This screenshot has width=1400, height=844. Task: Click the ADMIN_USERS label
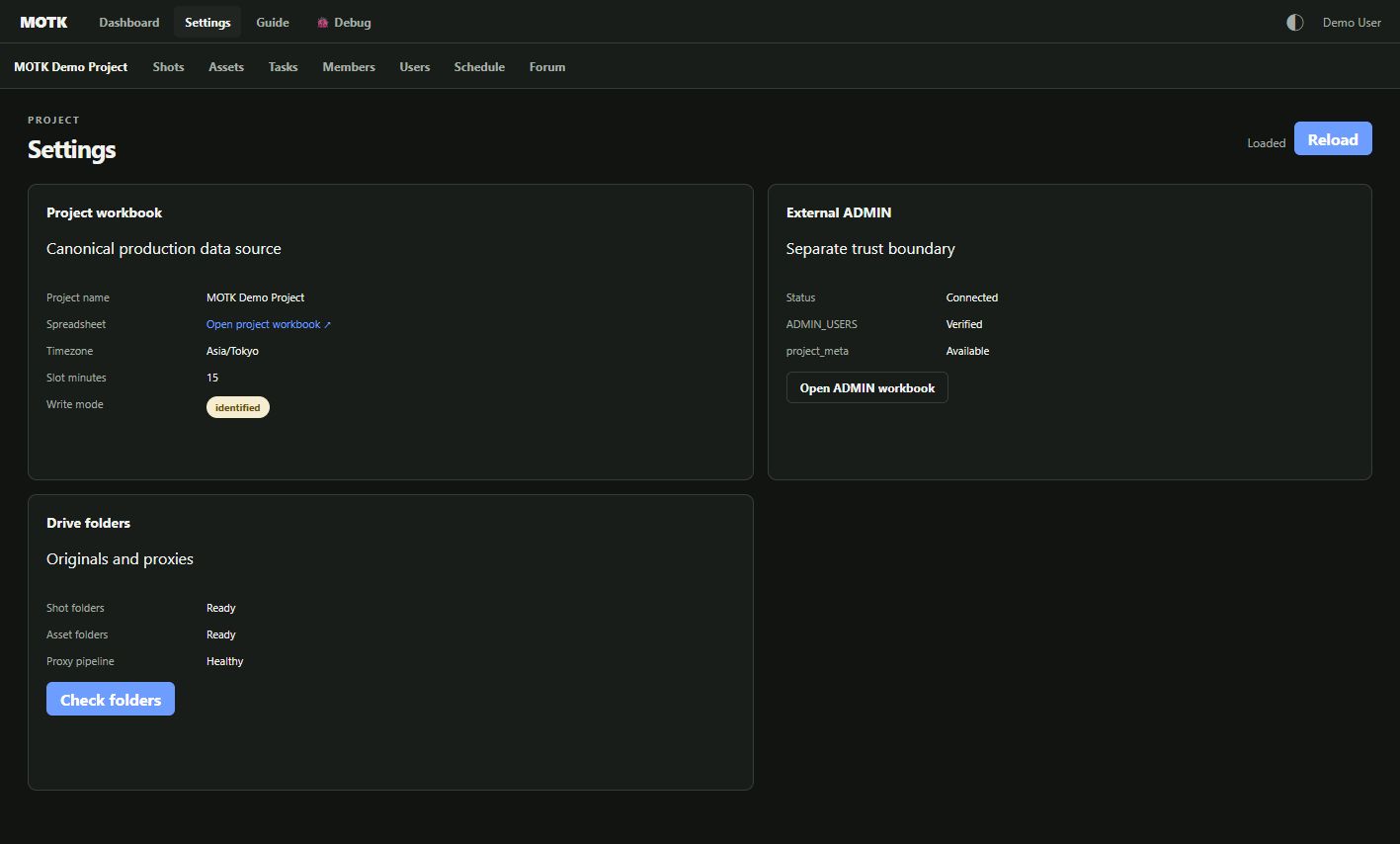click(822, 324)
